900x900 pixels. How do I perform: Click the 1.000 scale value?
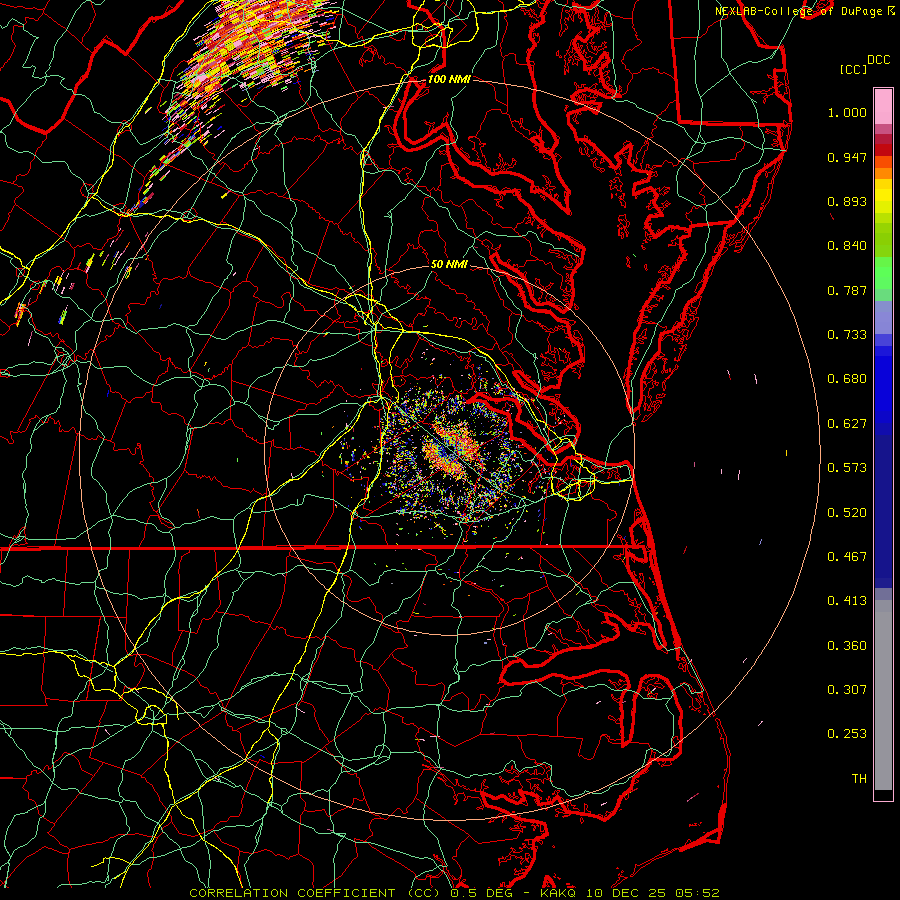point(847,112)
